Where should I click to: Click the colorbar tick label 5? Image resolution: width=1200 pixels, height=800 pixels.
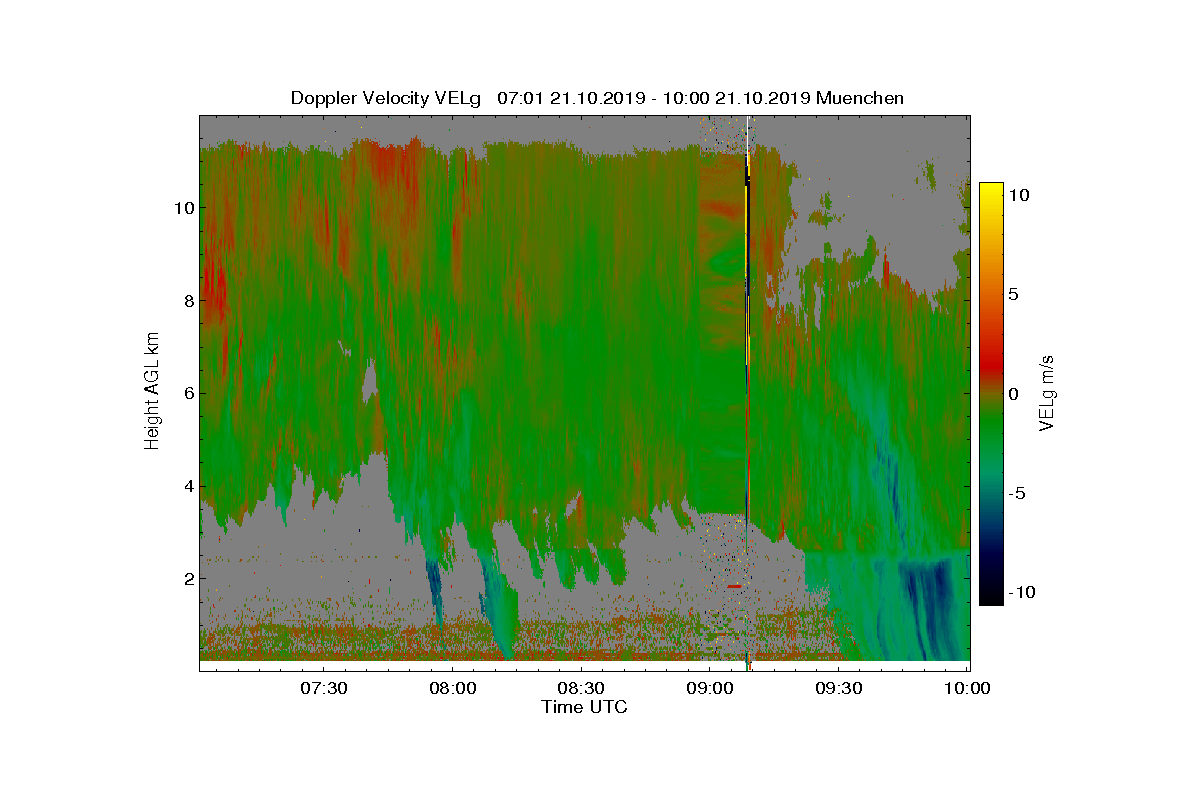coord(1012,295)
